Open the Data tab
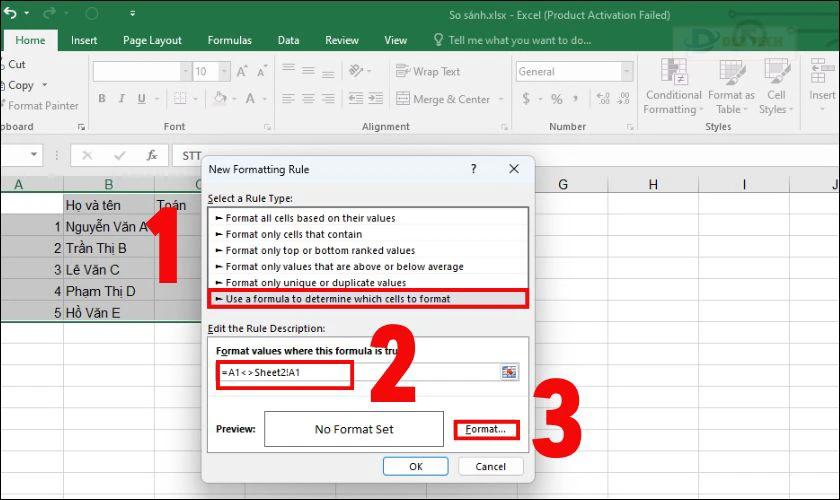This screenshot has height=500, width=840. [288, 40]
